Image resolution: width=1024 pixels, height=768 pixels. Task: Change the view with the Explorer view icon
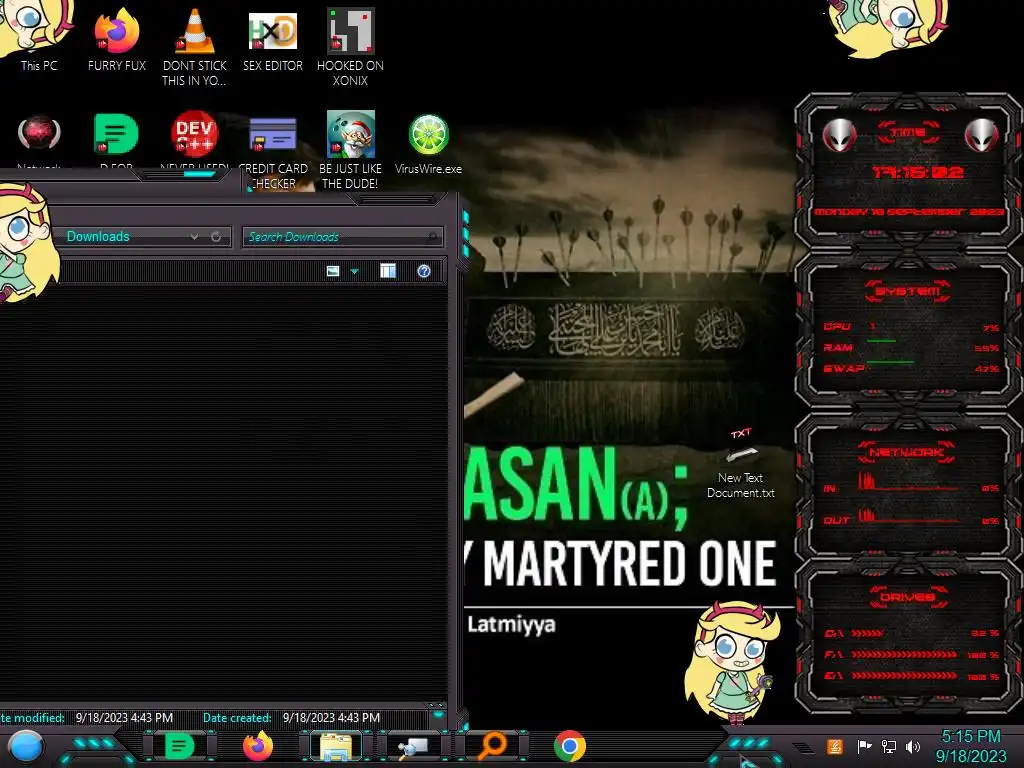pyautogui.click(x=333, y=271)
